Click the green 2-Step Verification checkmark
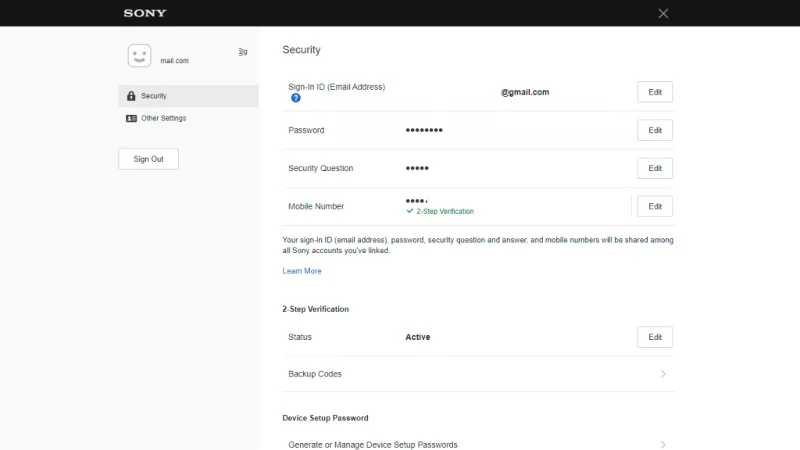800x450 pixels. coord(410,211)
